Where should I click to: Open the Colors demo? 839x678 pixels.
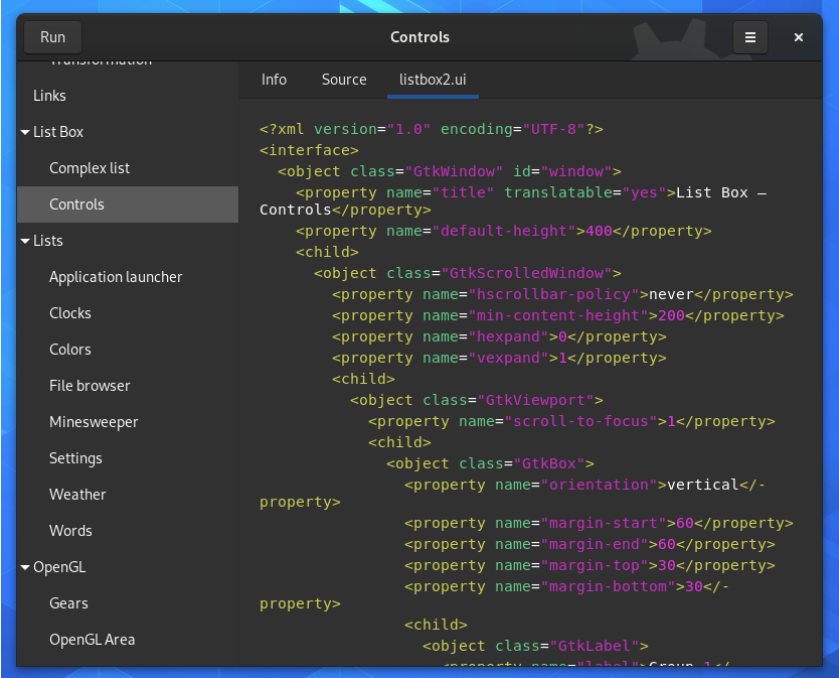[x=69, y=349]
